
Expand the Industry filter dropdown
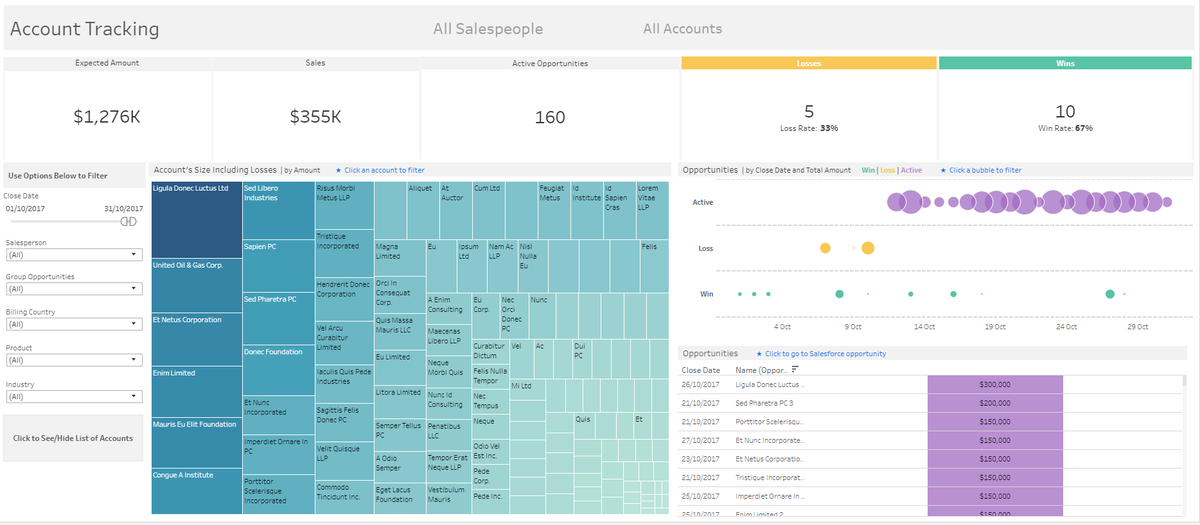tap(73, 396)
